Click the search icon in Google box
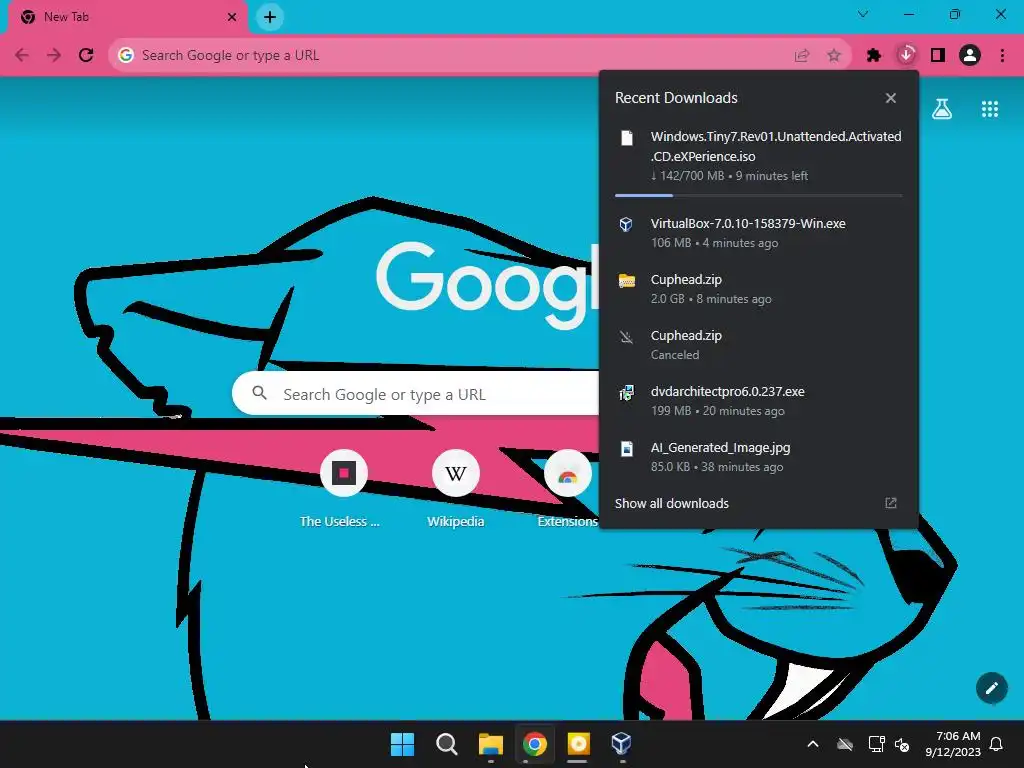Image resolution: width=1024 pixels, height=768 pixels. tap(260, 393)
